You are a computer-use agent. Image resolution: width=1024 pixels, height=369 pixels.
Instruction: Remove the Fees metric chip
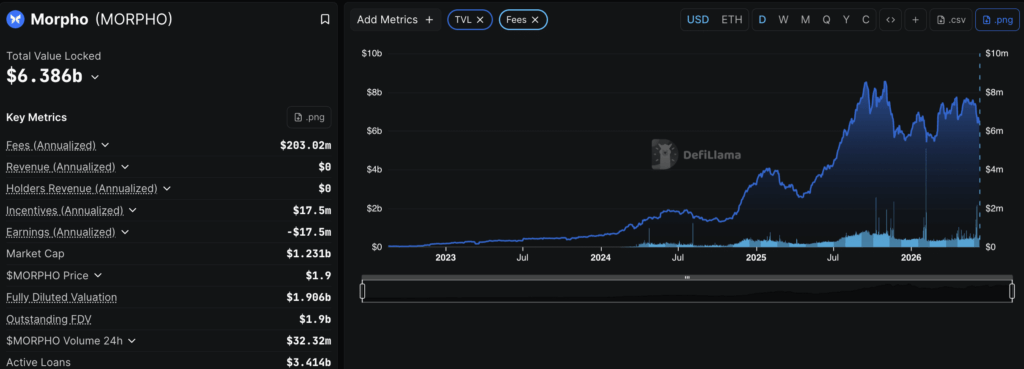point(535,20)
